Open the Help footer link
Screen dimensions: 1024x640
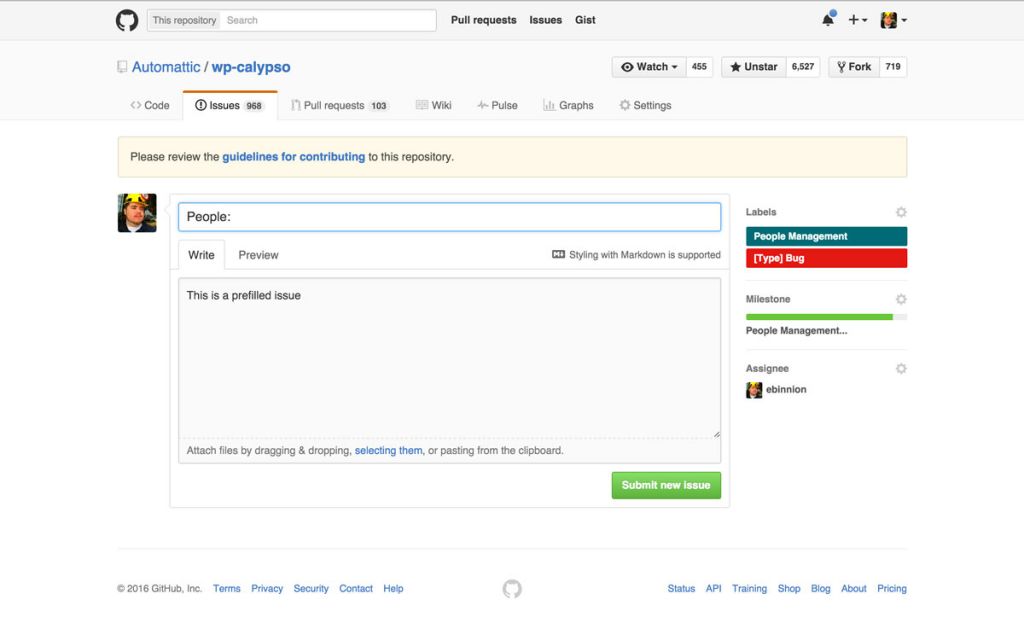(x=393, y=588)
